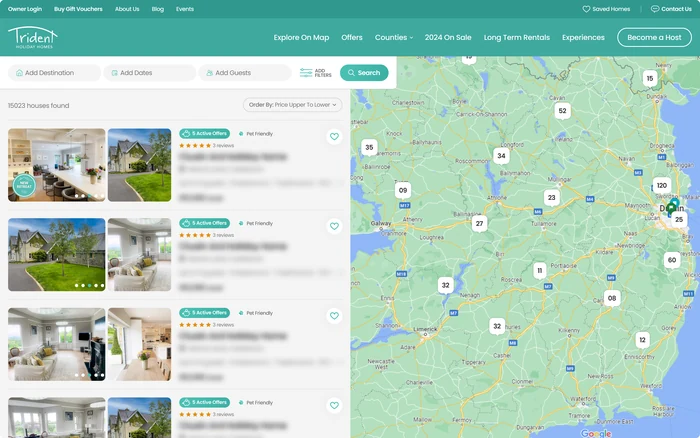Image resolution: width=700 pixels, height=438 pixels.
Task: Open the Add Filters sliders icon
Action: [x=306, y=73]
